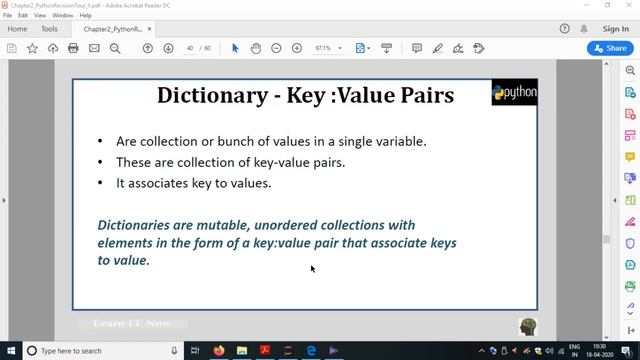Open File Explorer from the taskbar
Image resolution: width=640 pixels, height=360 pixels.
click(242, 351)
